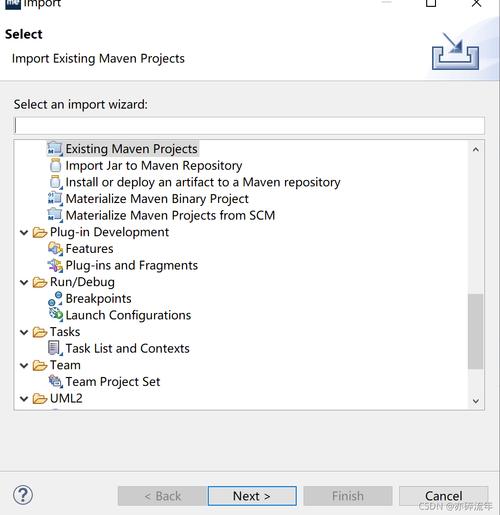Screen dimensions: 500x515
Task: Collapse the UML2 category
Action: [24, 398]
